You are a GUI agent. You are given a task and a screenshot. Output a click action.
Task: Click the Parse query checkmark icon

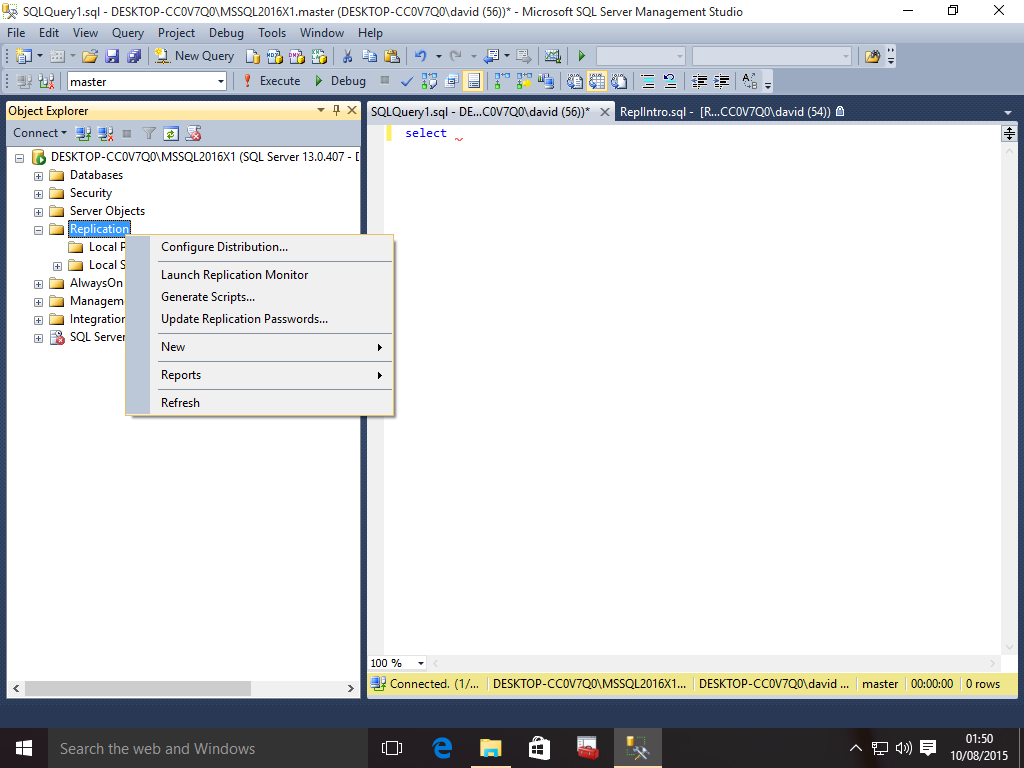[407, 81]
